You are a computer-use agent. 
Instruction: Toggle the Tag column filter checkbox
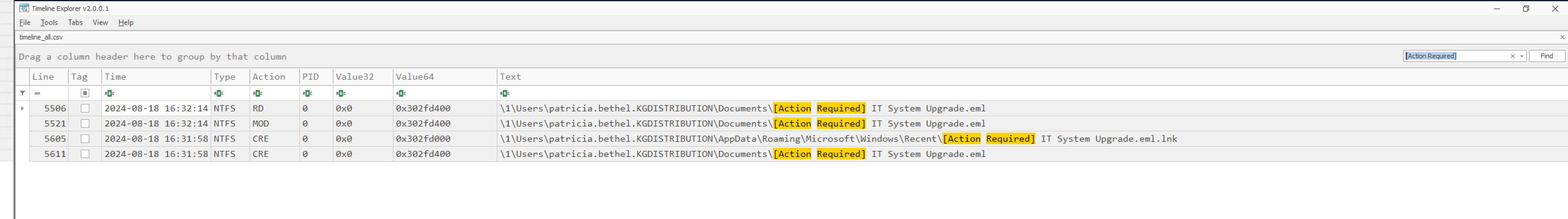[x=85, y=93]
